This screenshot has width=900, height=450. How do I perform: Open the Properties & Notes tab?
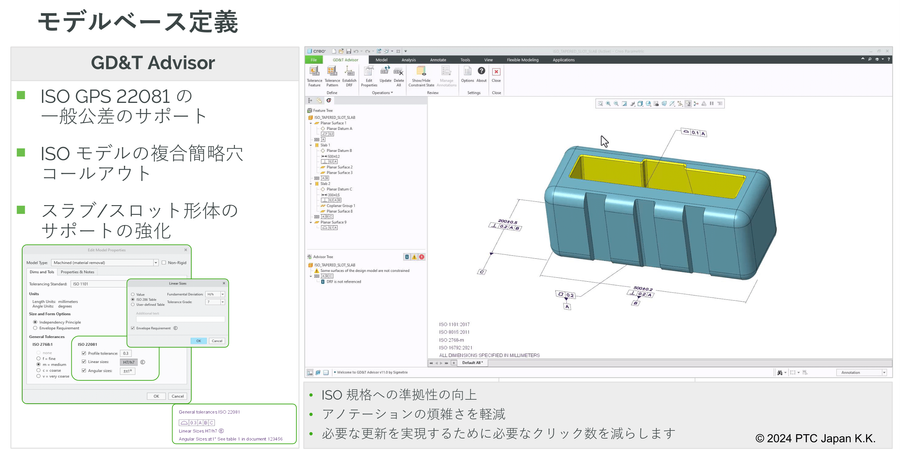[77, 272]
